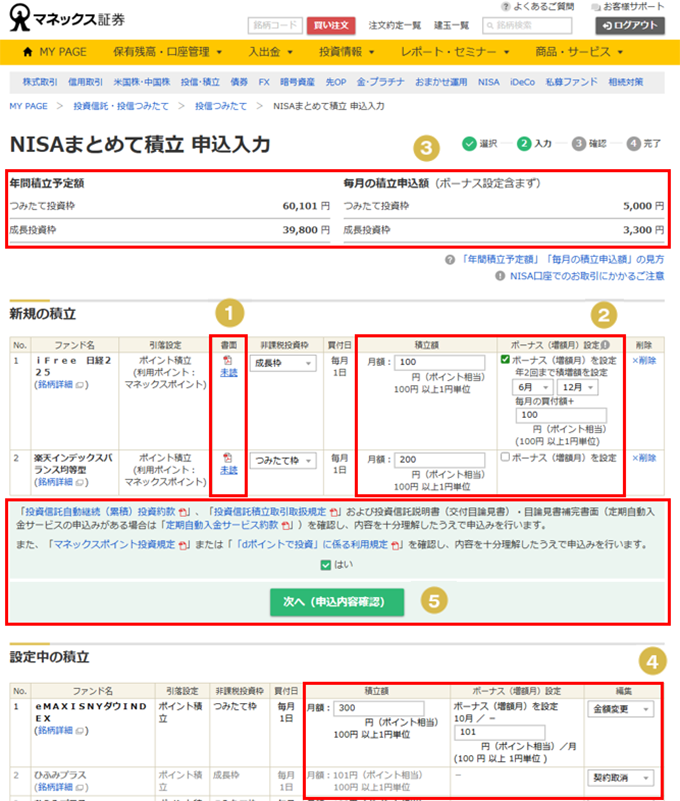Viewport: 680px width, 801px height.
Task: Open the 12月 bonus month dropdown
Action: 577,387
